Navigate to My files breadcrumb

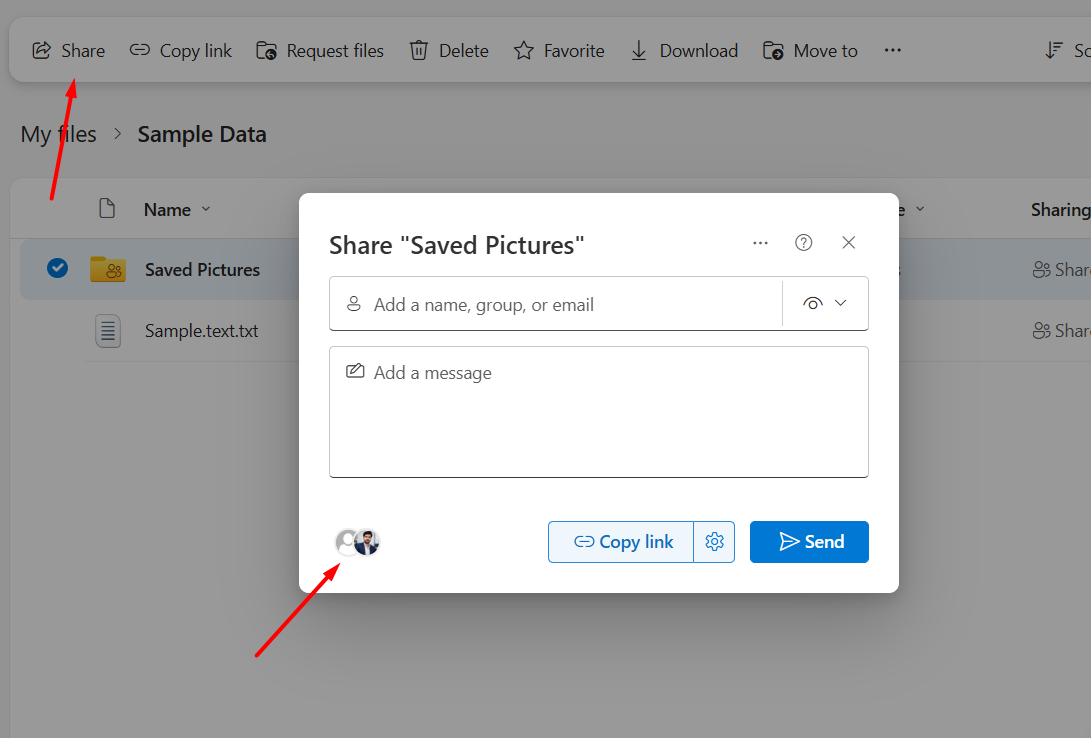coord(58,134)
